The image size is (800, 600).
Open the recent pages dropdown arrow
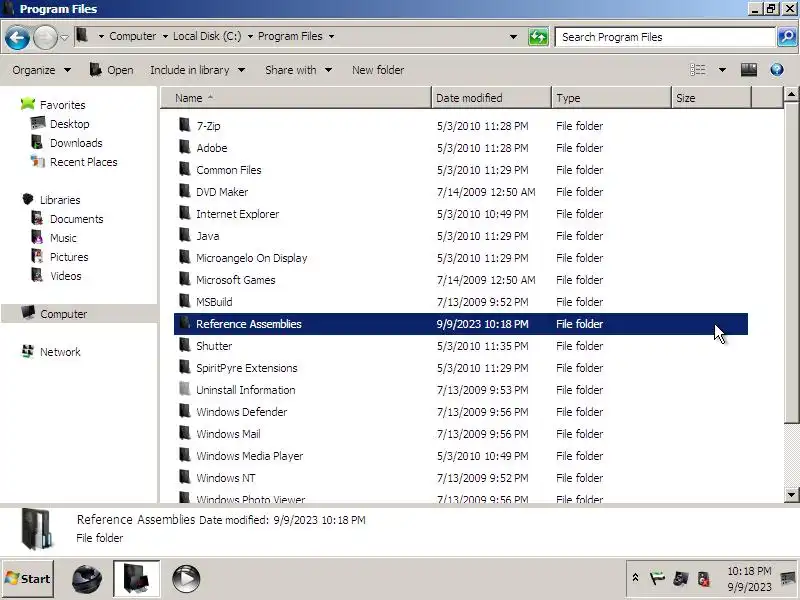(x=64, y=37)
